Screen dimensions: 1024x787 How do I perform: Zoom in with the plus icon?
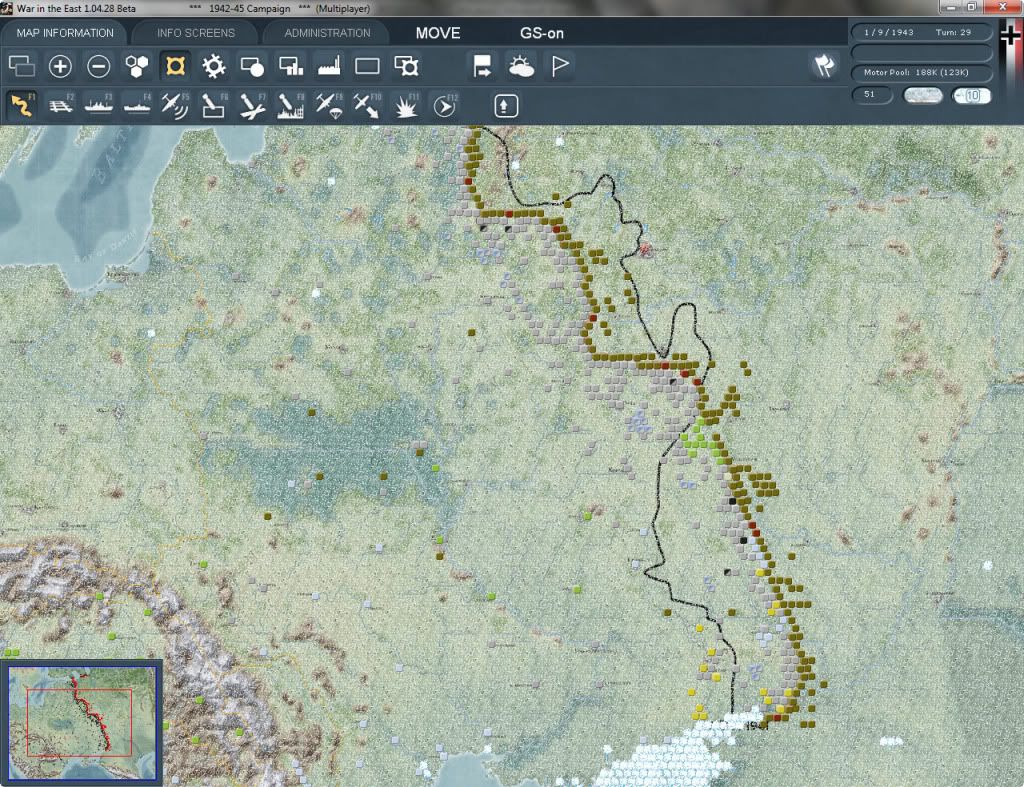click(x=60, y=66)
